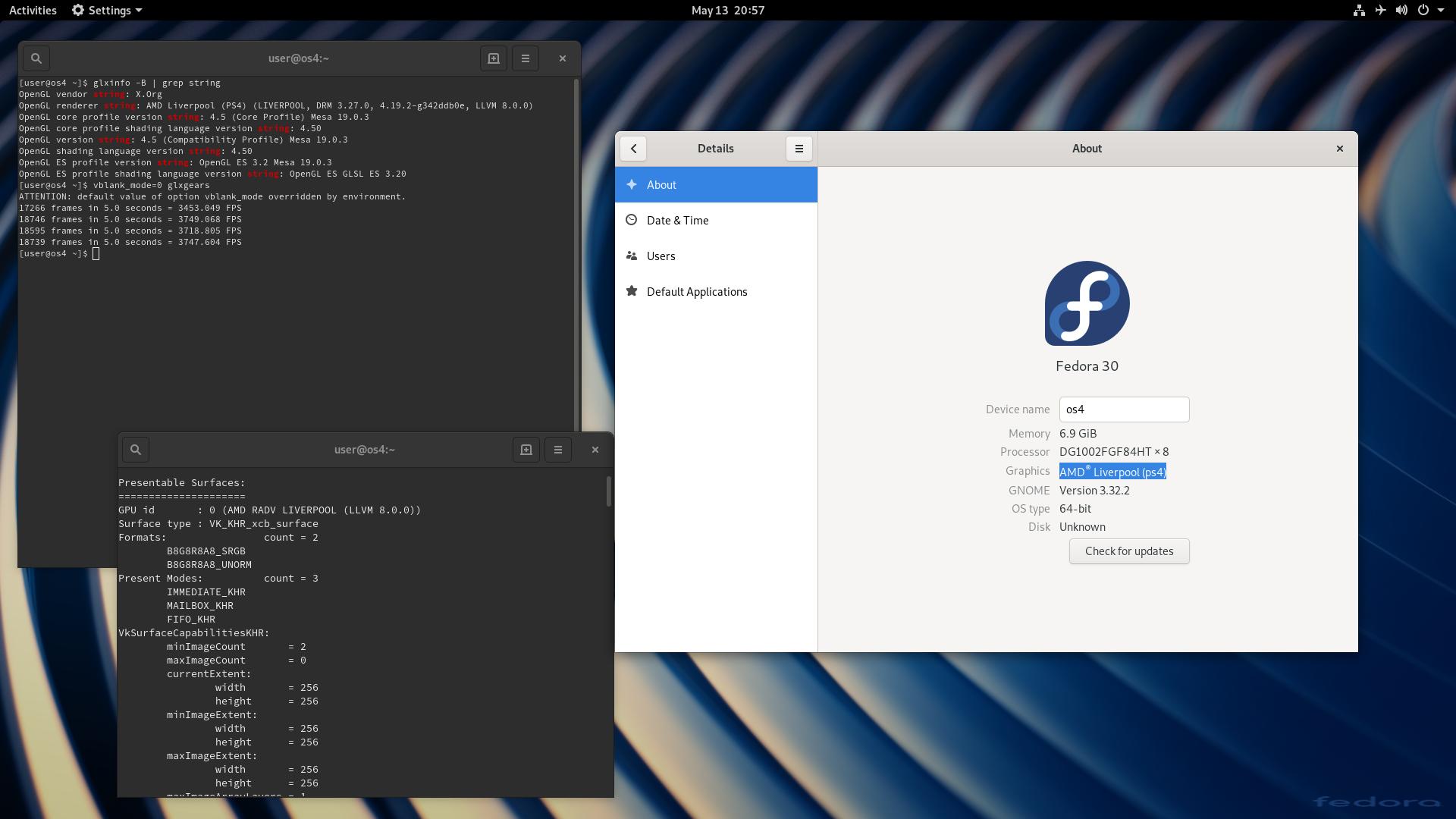Expand the Settings app menu dropdown
Image resolution: width=1456 pixels, height=819 pixels.
click(x=107, y=11)
